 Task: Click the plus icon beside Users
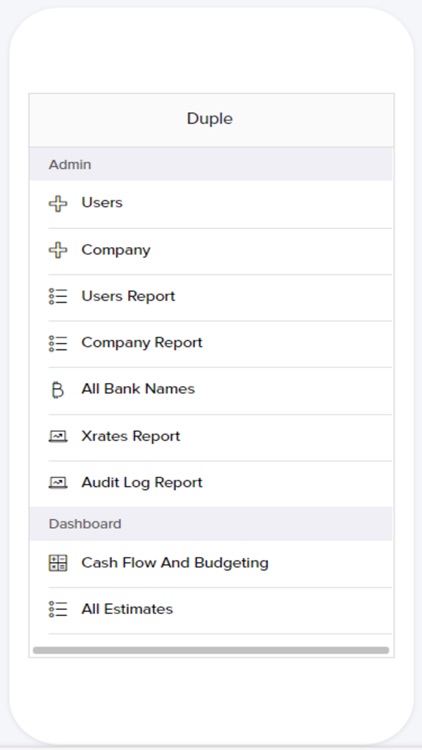click(x=58, y=203)
